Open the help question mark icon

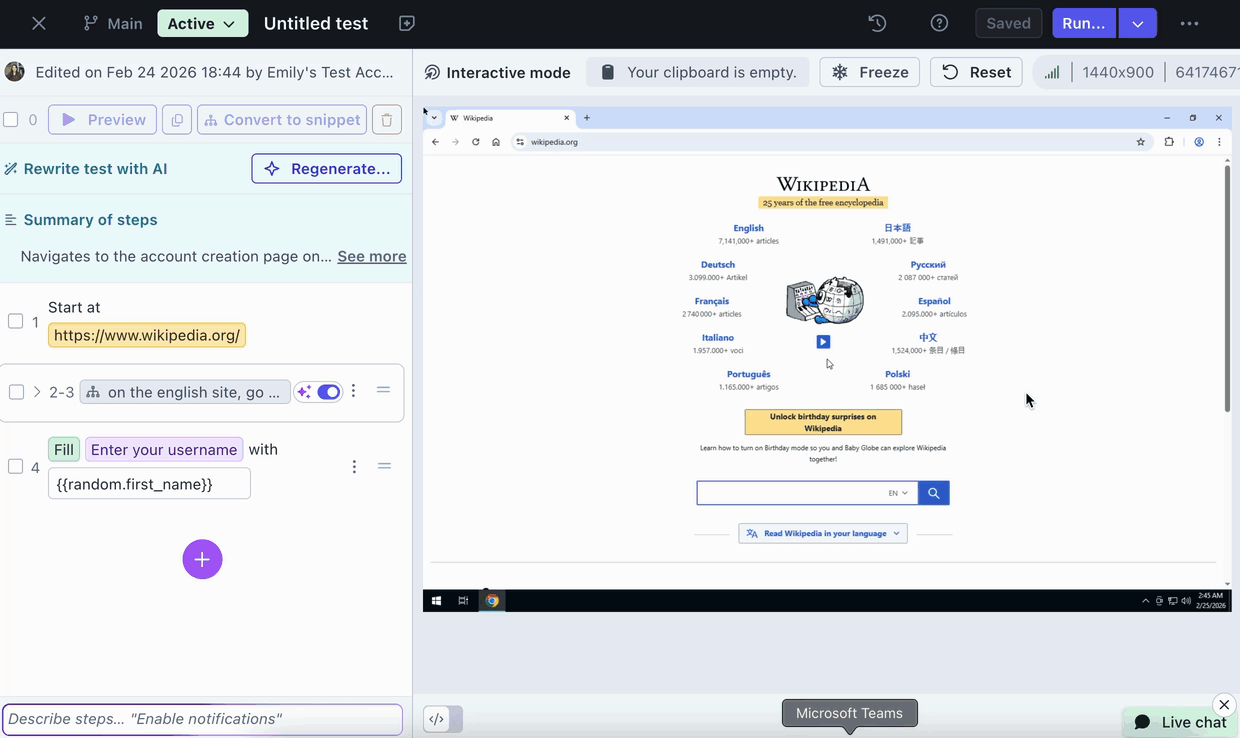[939, 23]
